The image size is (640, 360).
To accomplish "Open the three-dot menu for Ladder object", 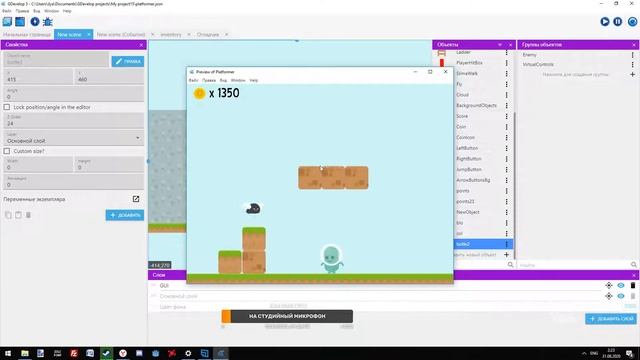I will pos(507,52).
